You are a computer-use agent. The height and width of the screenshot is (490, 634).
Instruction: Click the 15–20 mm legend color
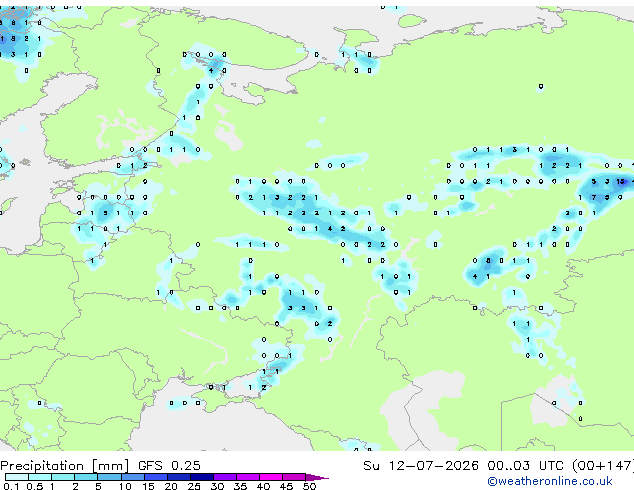click(x=155, y=477)
